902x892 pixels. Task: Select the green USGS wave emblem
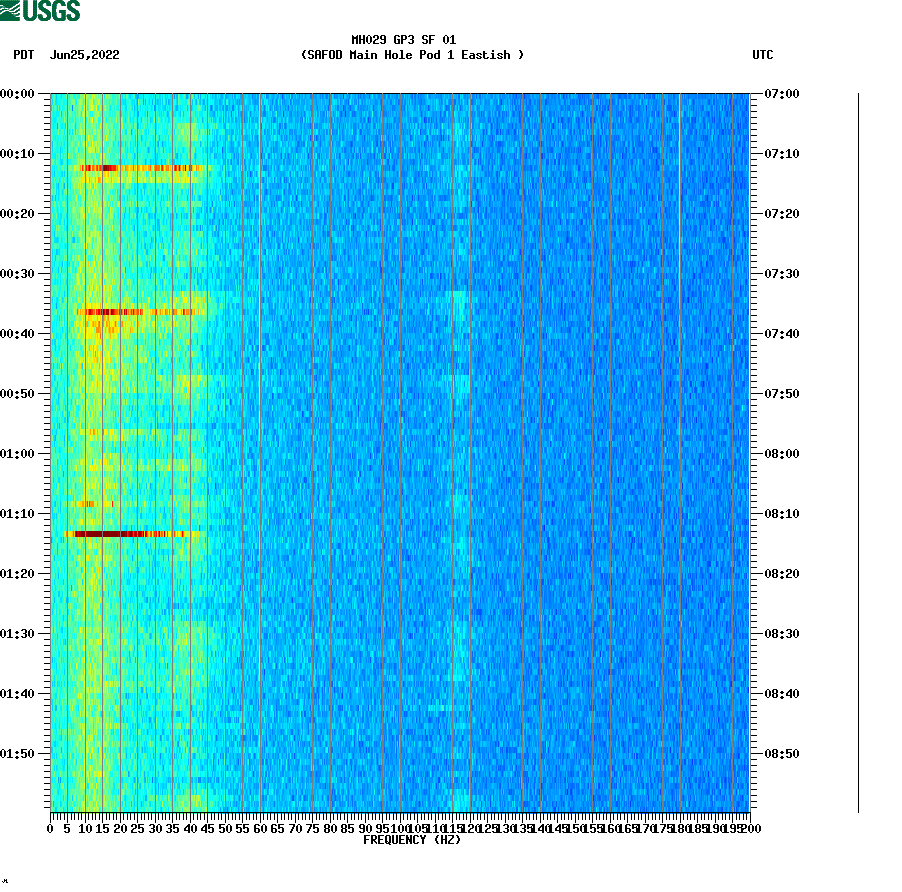coord(11,11)
